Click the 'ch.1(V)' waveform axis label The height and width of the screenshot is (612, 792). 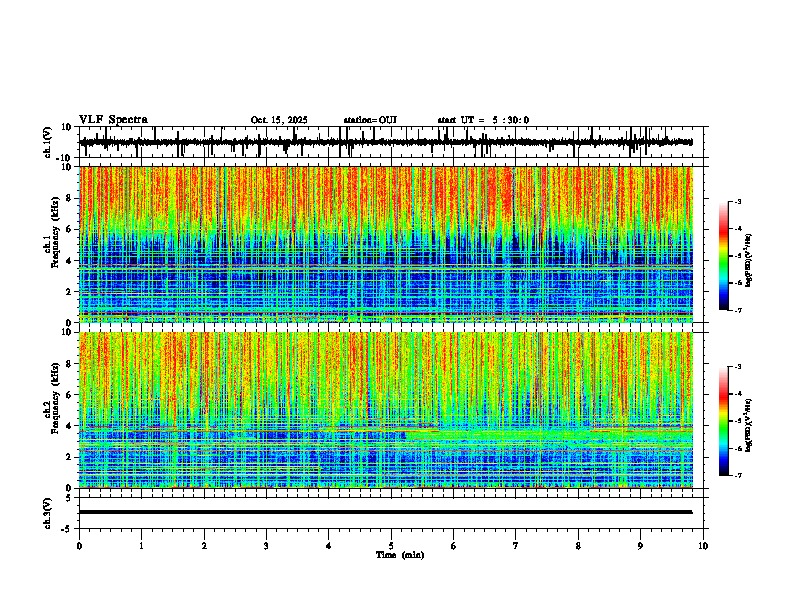(x=48, y=142)
